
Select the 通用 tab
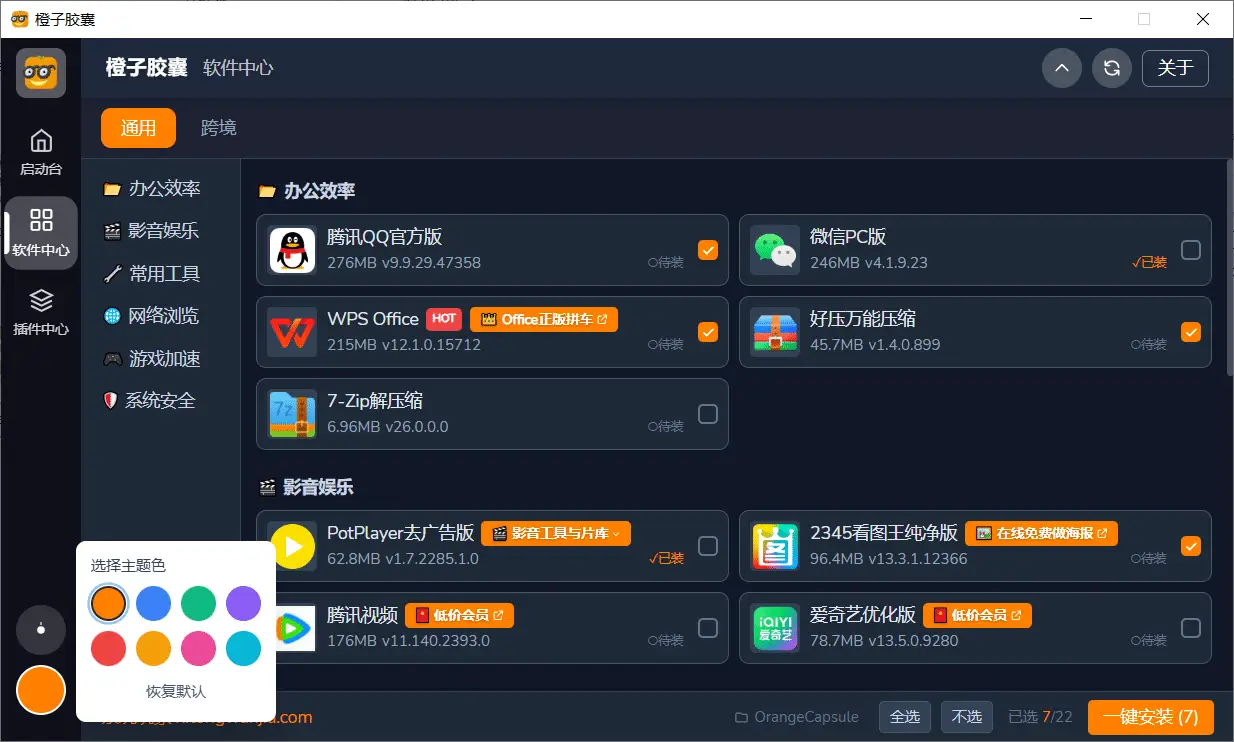(138, 128)
